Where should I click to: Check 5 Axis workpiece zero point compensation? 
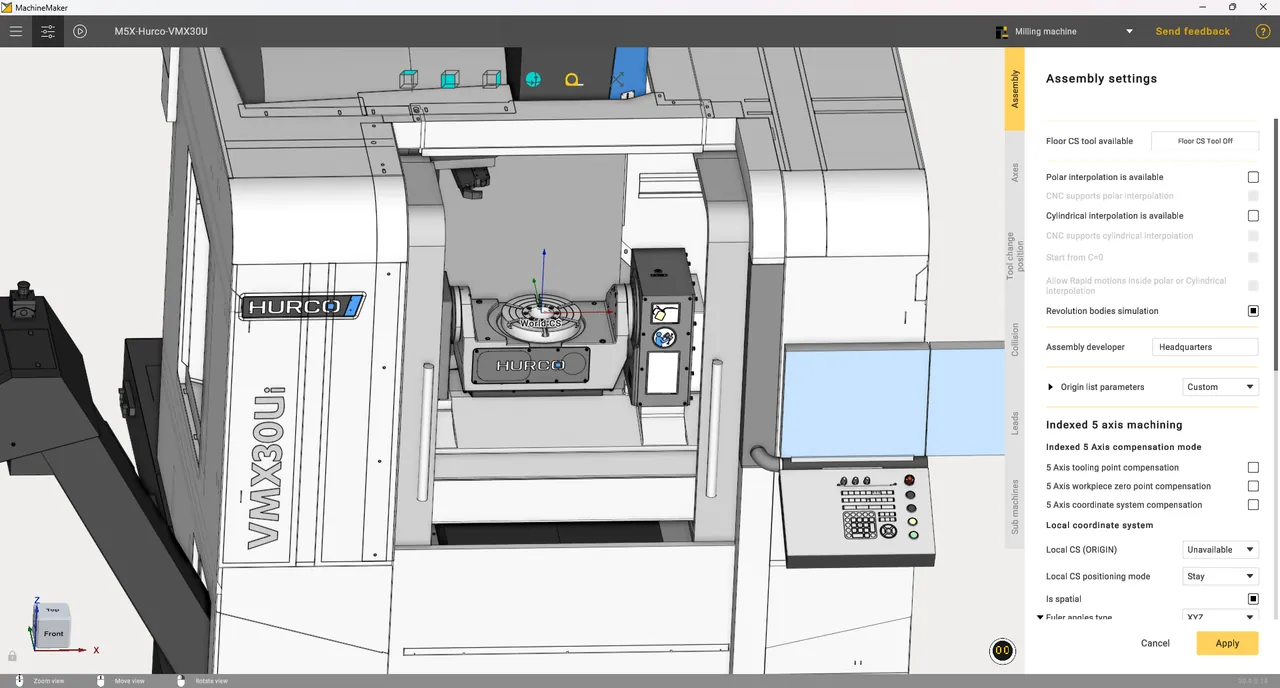[x=1253, y=486]
